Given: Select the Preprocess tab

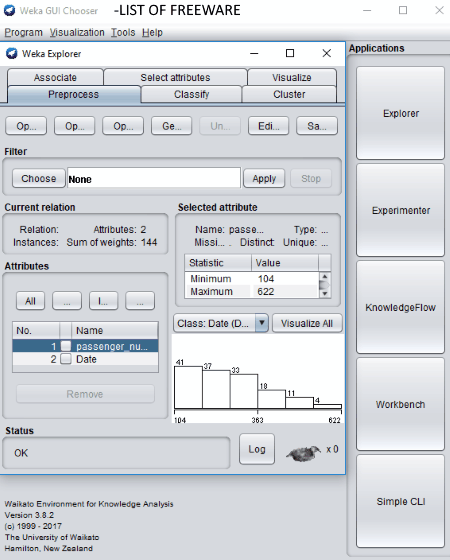Looking at the screenshot, I should coord(74,94).
